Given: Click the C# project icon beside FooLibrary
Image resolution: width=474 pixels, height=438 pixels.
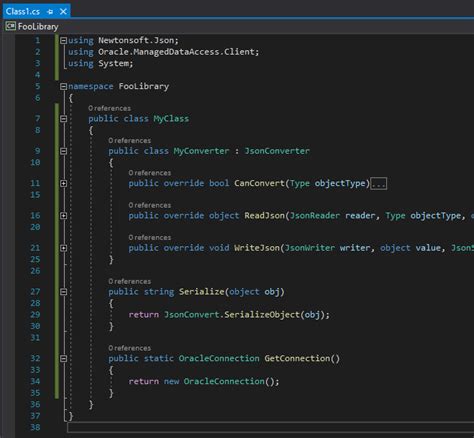Looking at the screenshot, I should (10, 26).
